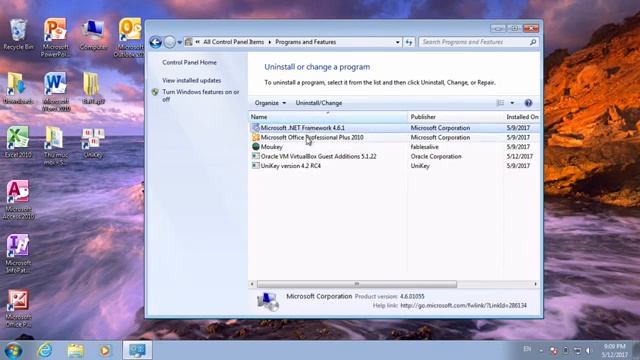Click the scrollbar right arrow

click(x=536, y=284)
